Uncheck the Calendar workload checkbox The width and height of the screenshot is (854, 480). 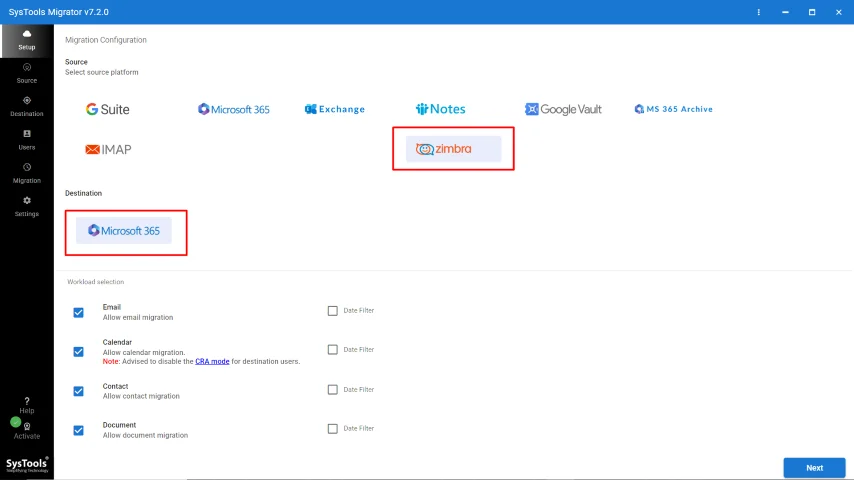(78, 351)
